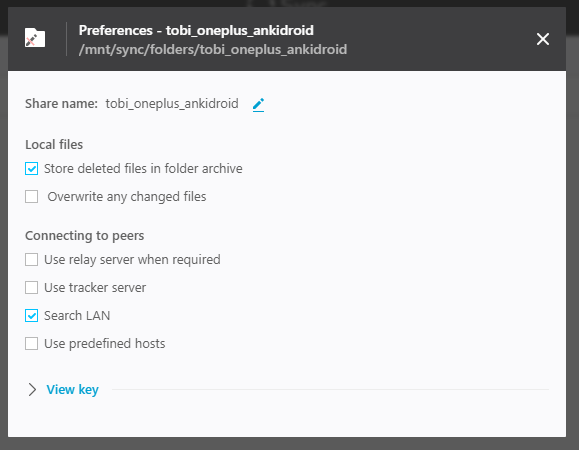Open the View key link

72,389
